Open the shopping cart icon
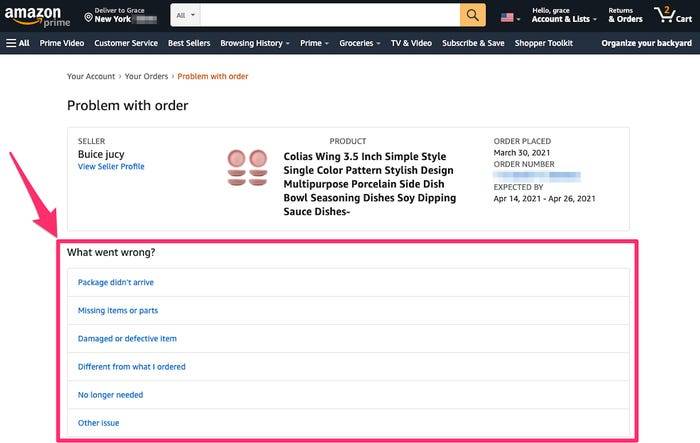Image resolution: width=700 pixels, height=443 pixels. 673,15
